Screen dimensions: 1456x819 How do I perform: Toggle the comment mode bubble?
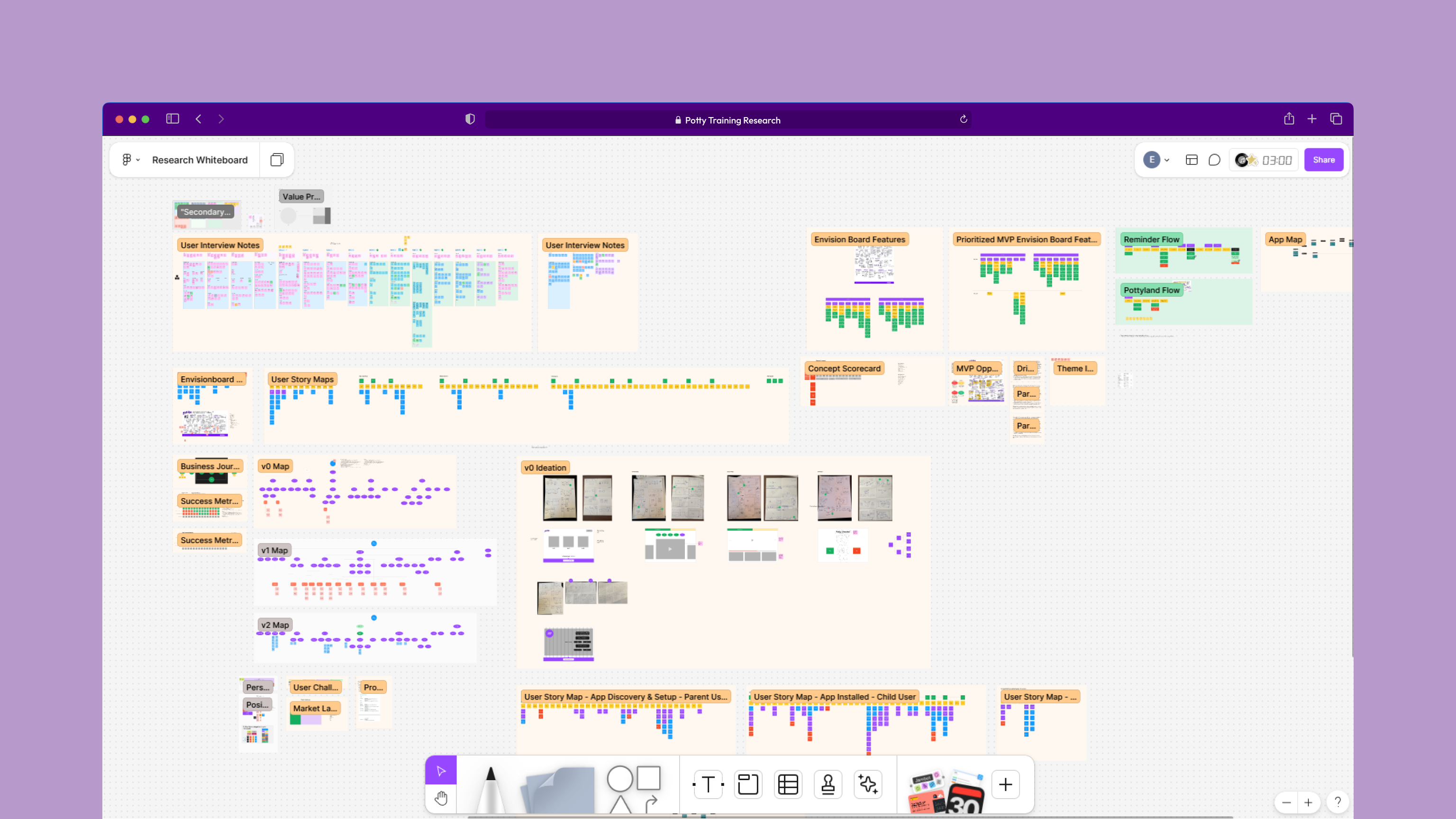point(1214,160)
